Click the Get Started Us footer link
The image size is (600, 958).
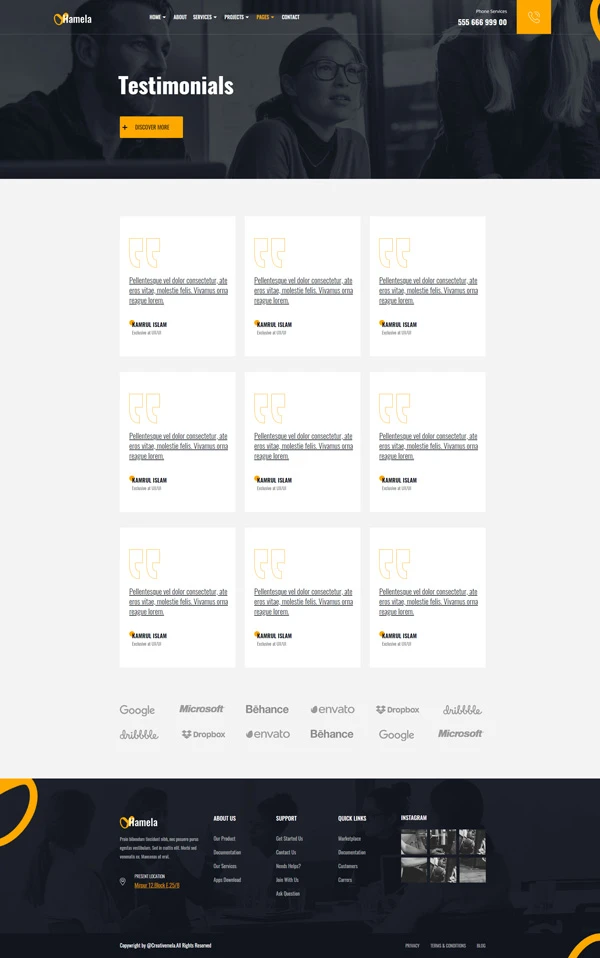289,838
